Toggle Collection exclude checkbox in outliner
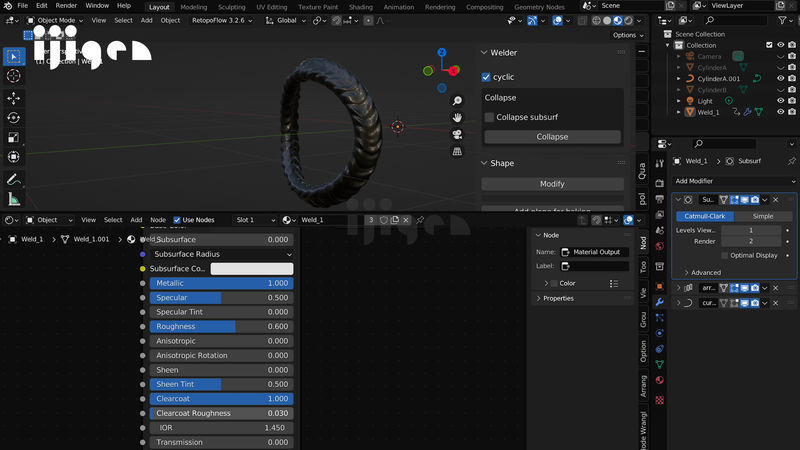Viewport: 800px width, 450px height. pyautogui.click(x=769, y=45)
